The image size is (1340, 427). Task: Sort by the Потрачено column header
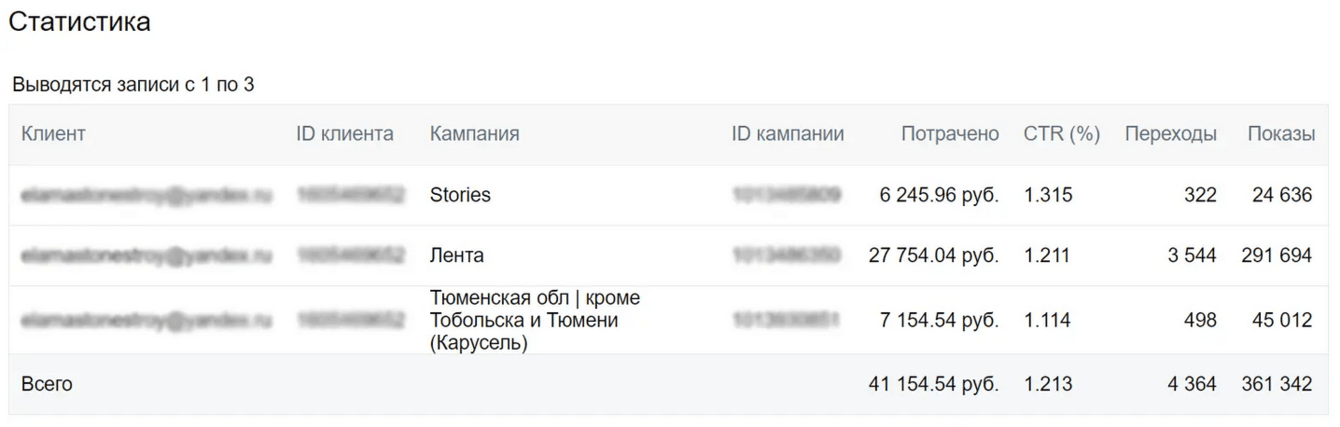point(950,134)
